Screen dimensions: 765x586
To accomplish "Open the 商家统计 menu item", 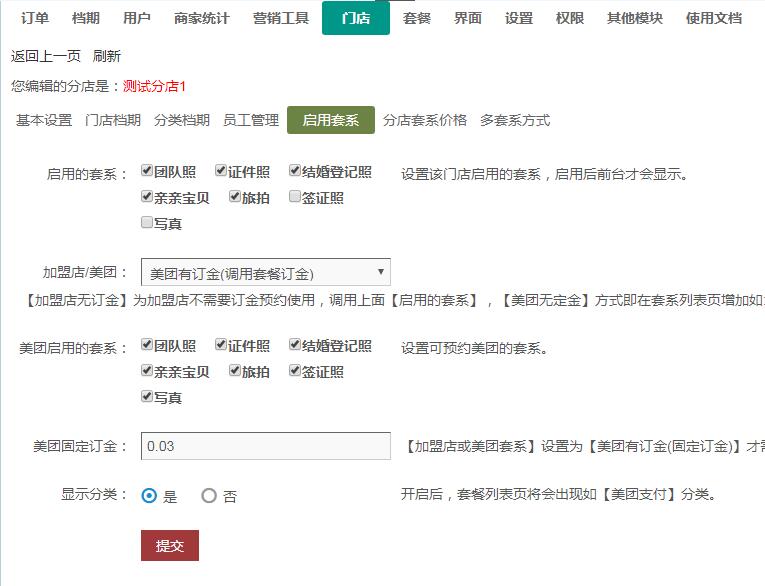I will 201,18.
